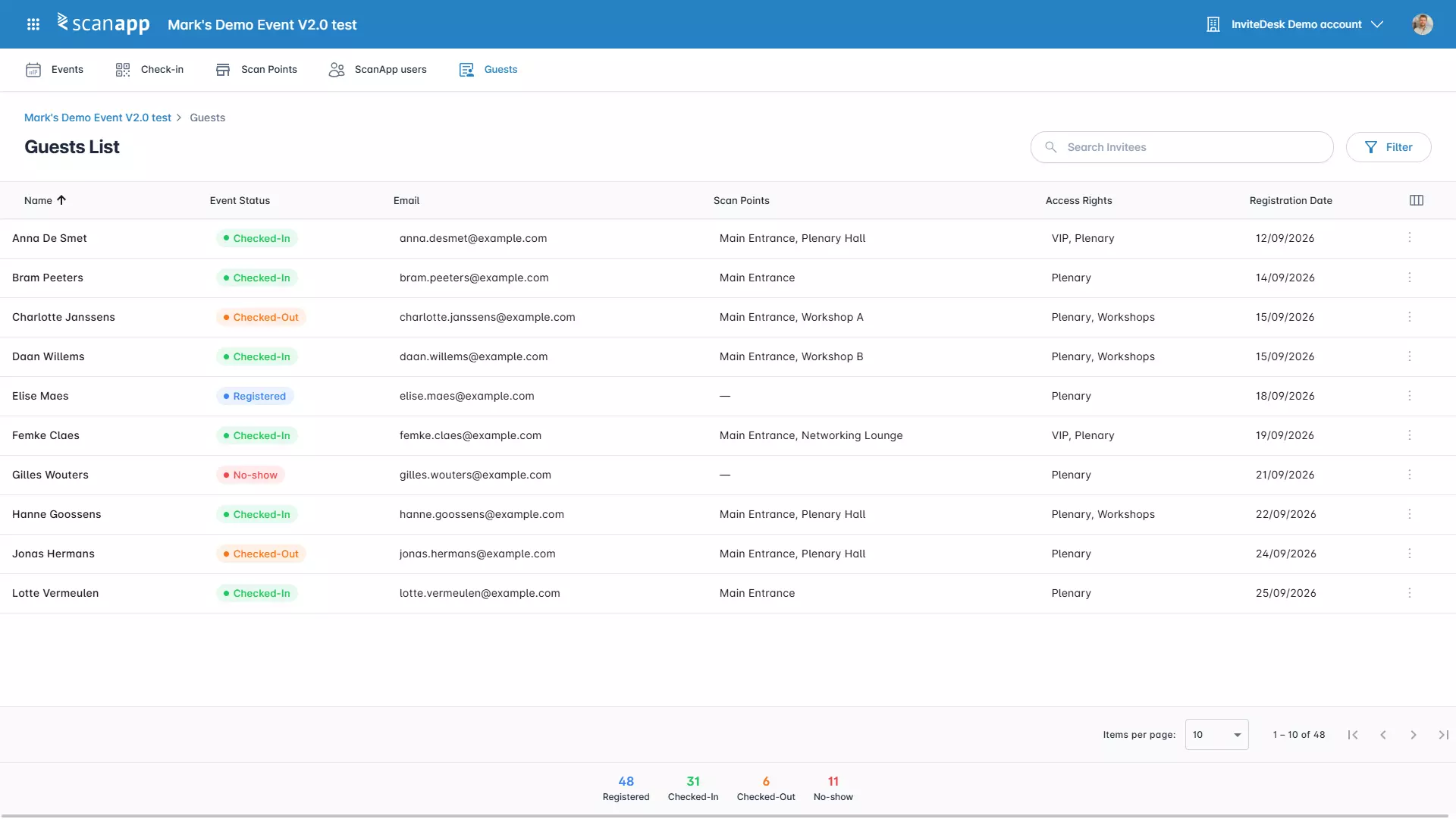Go to the ScanApp users tab
The width and height of the screenshot is (1456, 819).
click(x=378, y=70)
